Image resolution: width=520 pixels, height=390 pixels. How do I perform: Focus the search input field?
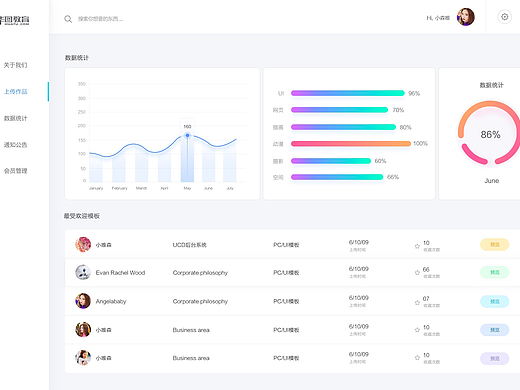(100, 19)
